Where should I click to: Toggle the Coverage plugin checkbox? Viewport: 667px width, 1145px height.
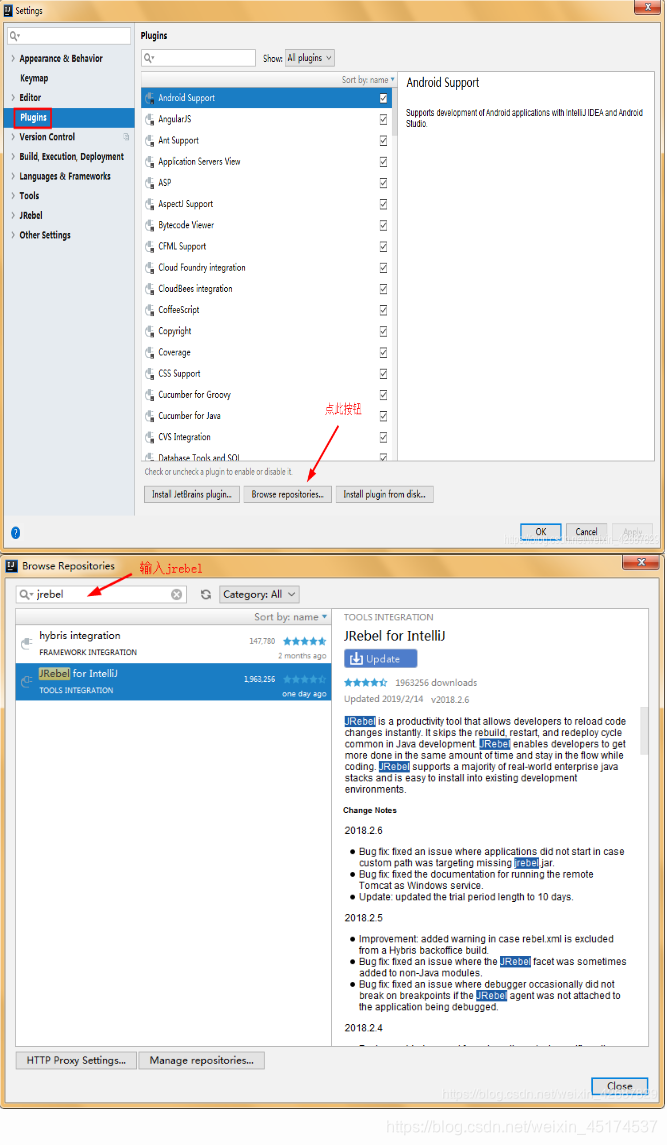[384, 352]
